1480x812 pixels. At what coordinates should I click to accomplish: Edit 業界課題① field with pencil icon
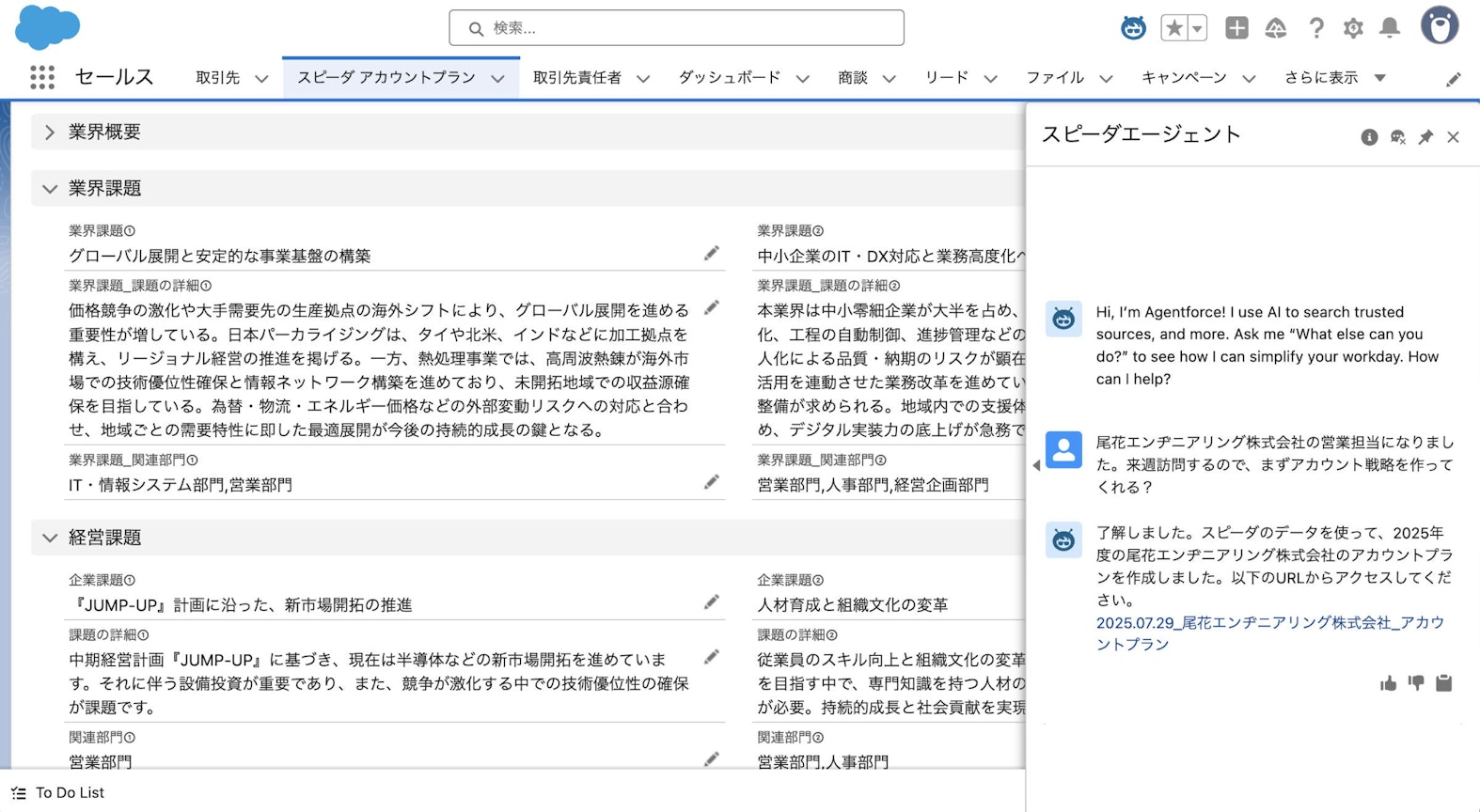click(712, 253)
